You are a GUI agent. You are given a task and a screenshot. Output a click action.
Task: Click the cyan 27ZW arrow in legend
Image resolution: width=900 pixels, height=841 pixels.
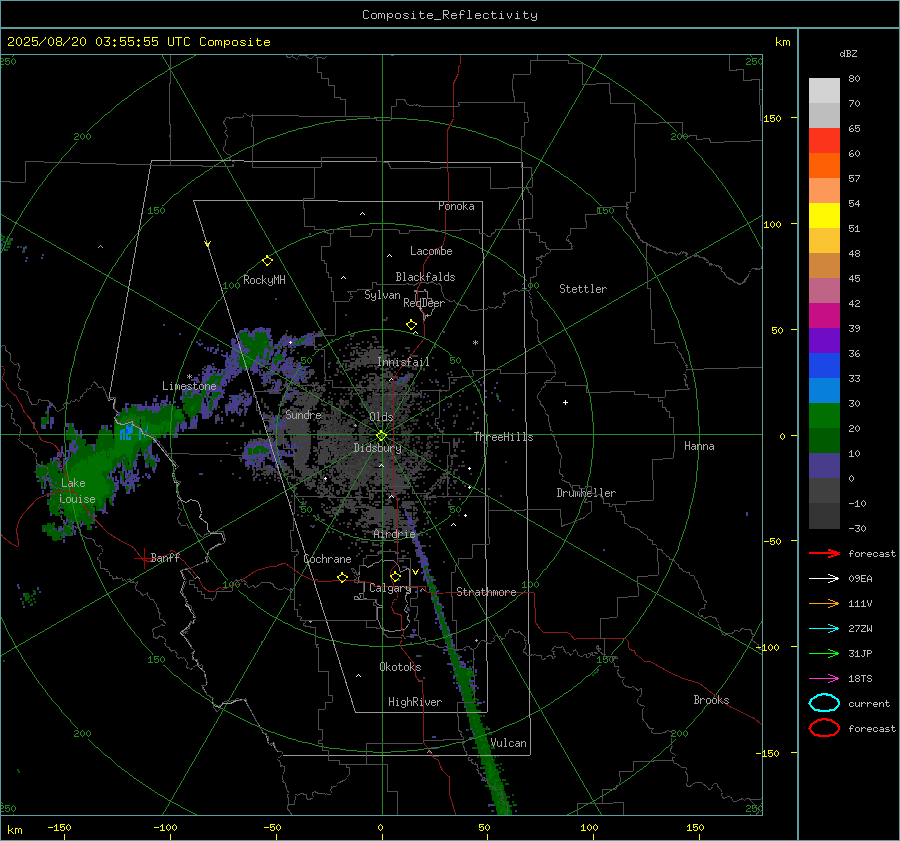(824, 629)
